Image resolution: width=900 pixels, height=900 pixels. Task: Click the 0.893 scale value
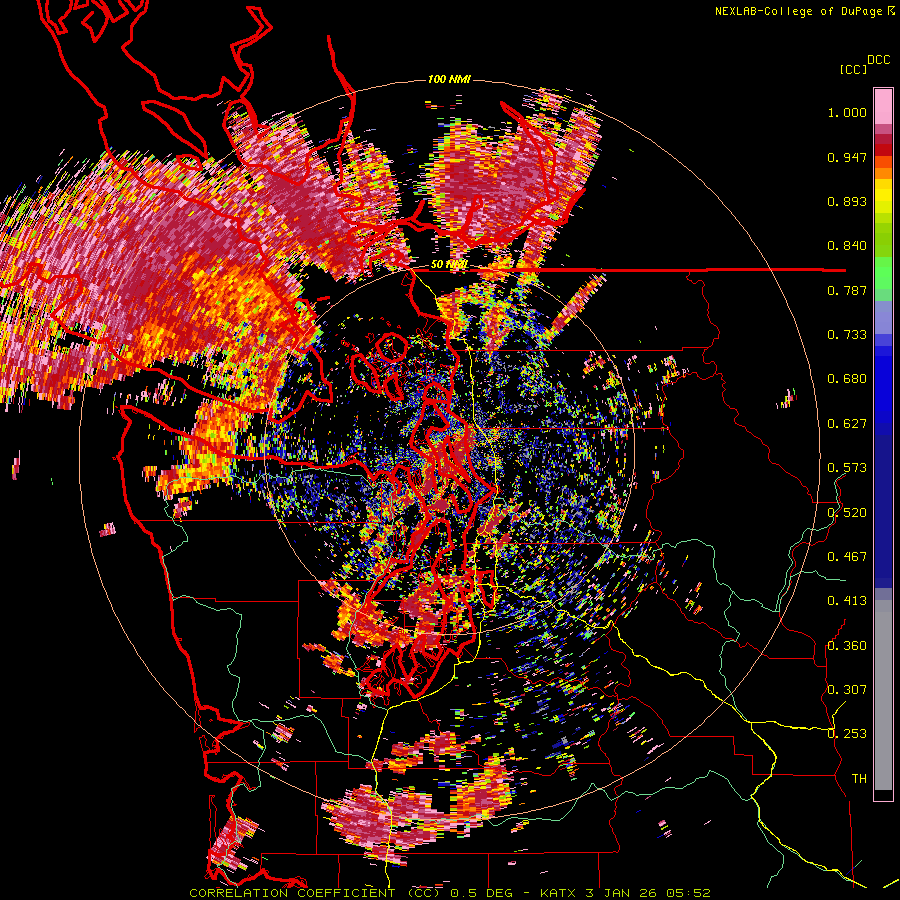point(847,201)
